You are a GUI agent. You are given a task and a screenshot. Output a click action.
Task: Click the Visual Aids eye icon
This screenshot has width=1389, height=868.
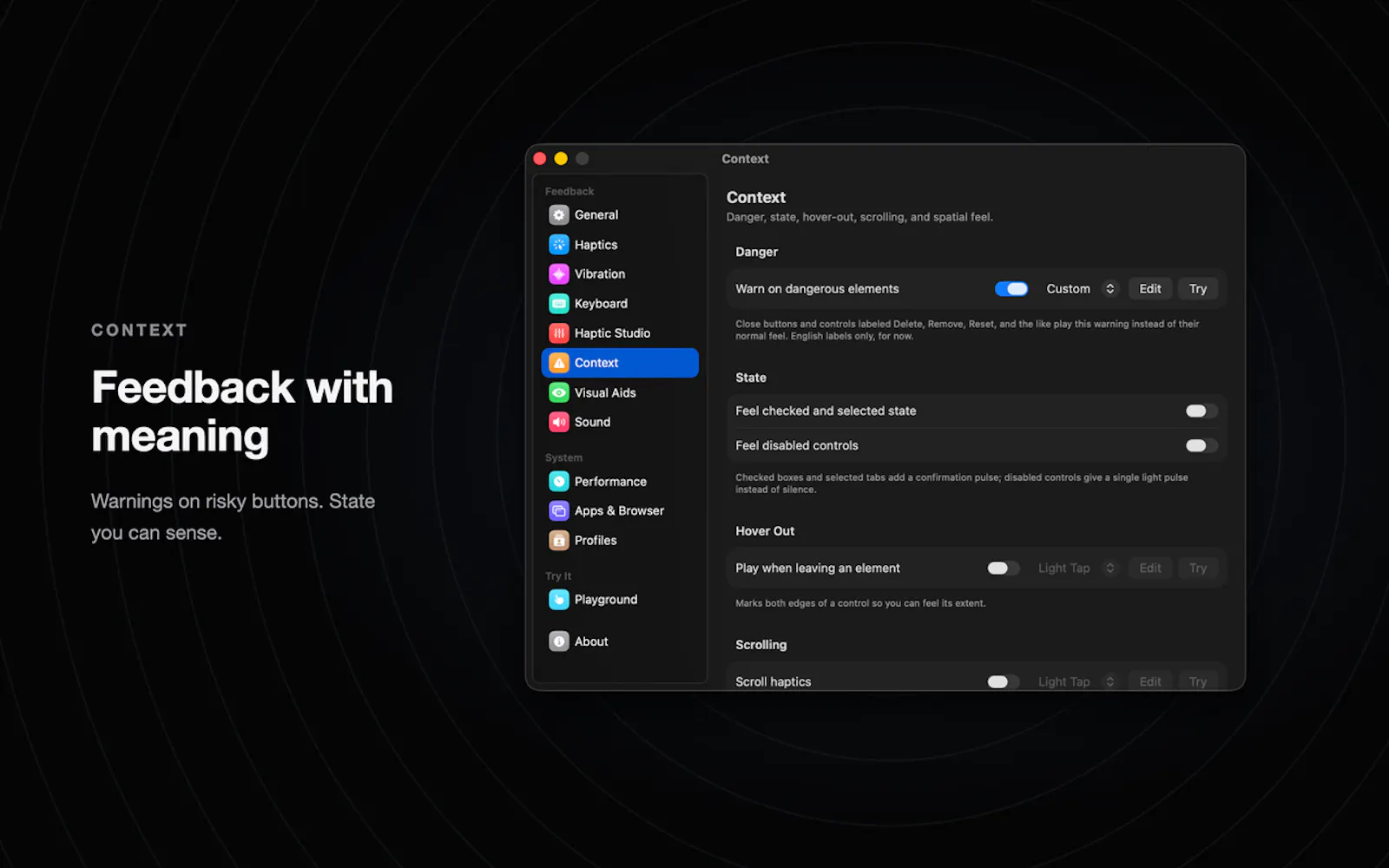(x=559, y=392)
